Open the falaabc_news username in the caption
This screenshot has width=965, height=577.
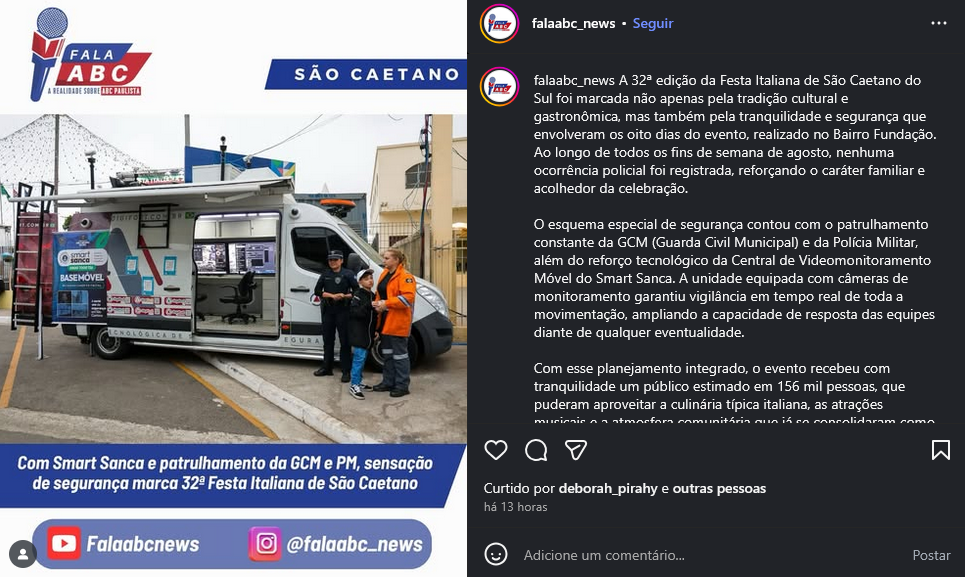click(574, 81)
